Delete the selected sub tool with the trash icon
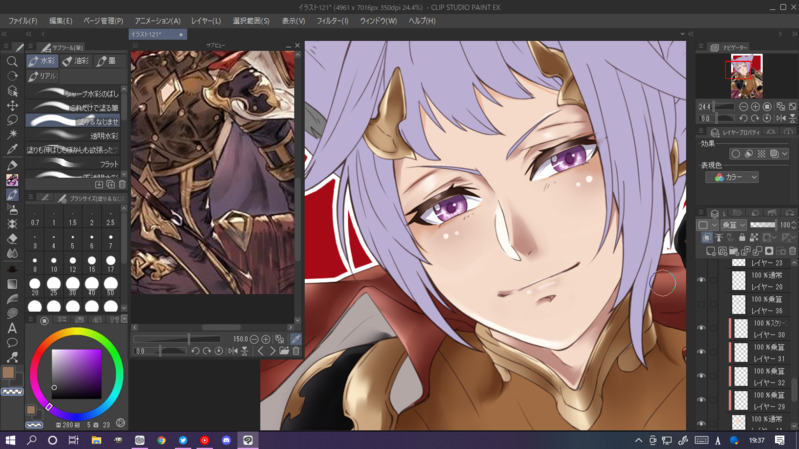799x449 pixels. click(122, 184)
